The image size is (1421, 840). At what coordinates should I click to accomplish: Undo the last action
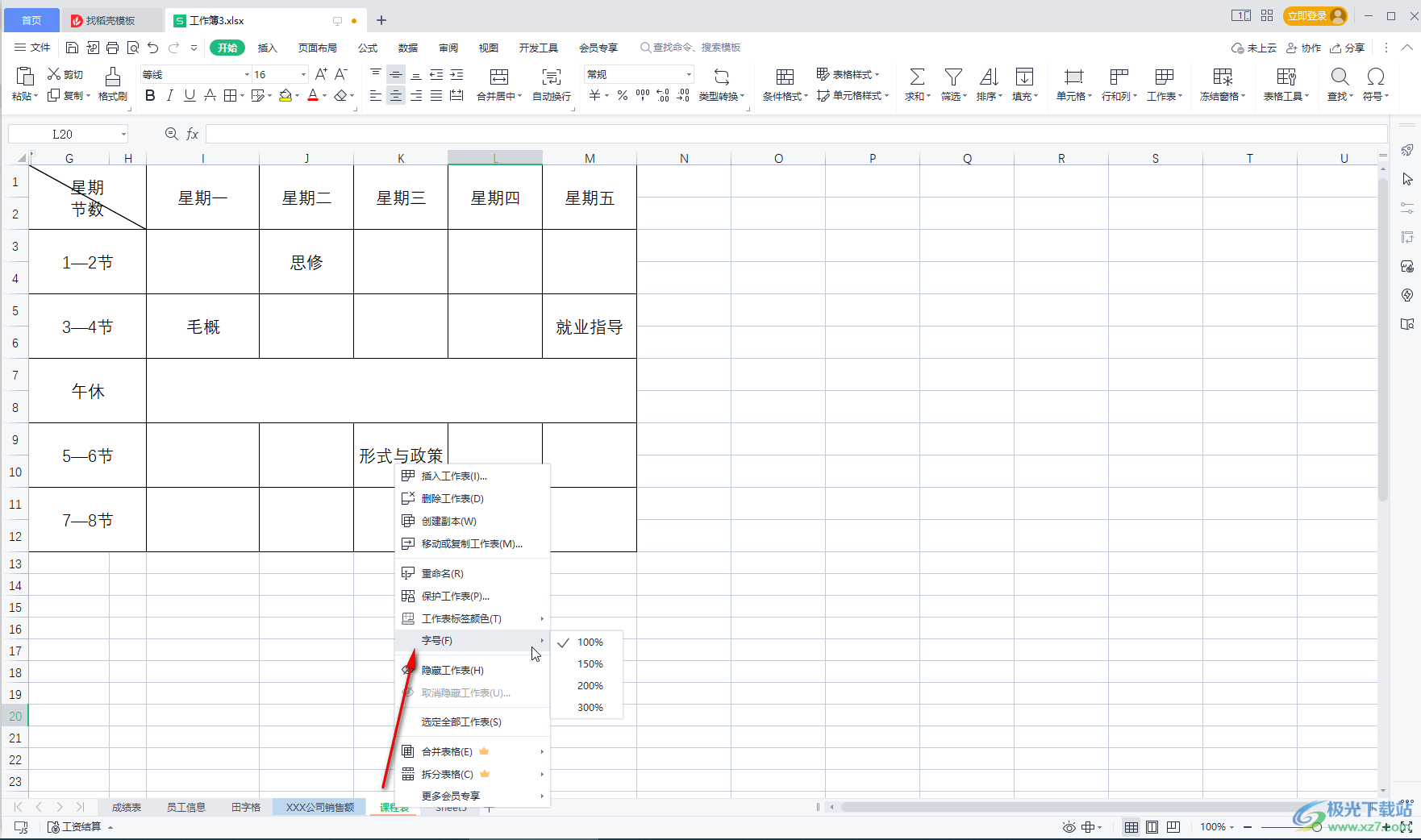pyautogui.click(x=153, y=48)
